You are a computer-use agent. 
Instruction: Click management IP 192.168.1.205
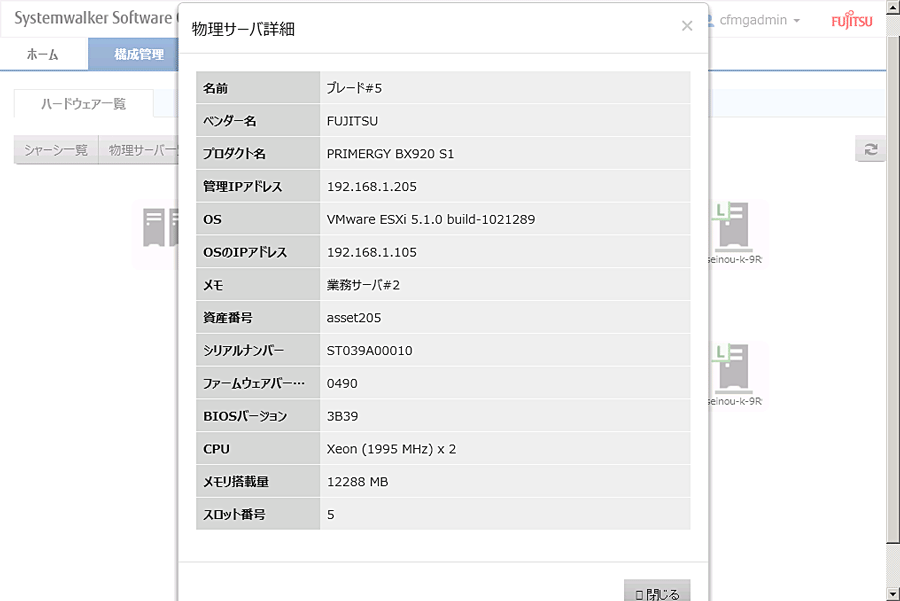372,187
